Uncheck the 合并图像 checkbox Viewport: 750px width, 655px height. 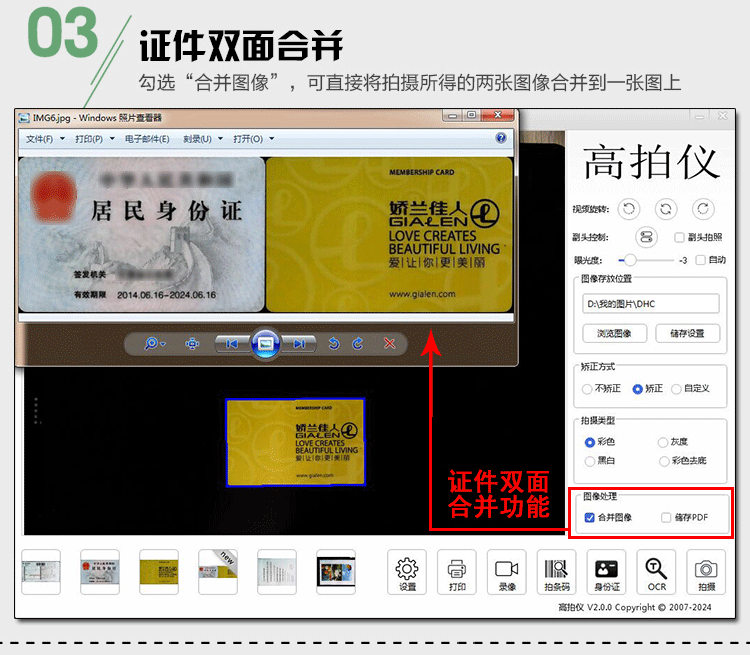coord(589,517)
